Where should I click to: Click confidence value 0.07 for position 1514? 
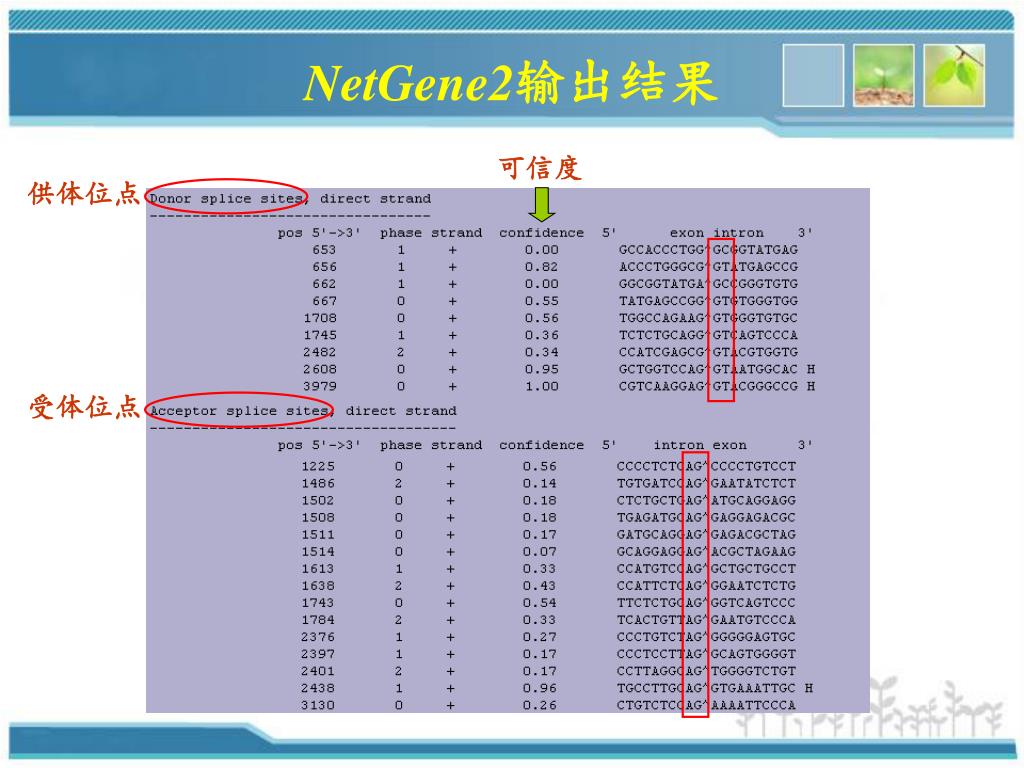pos(539,551)
